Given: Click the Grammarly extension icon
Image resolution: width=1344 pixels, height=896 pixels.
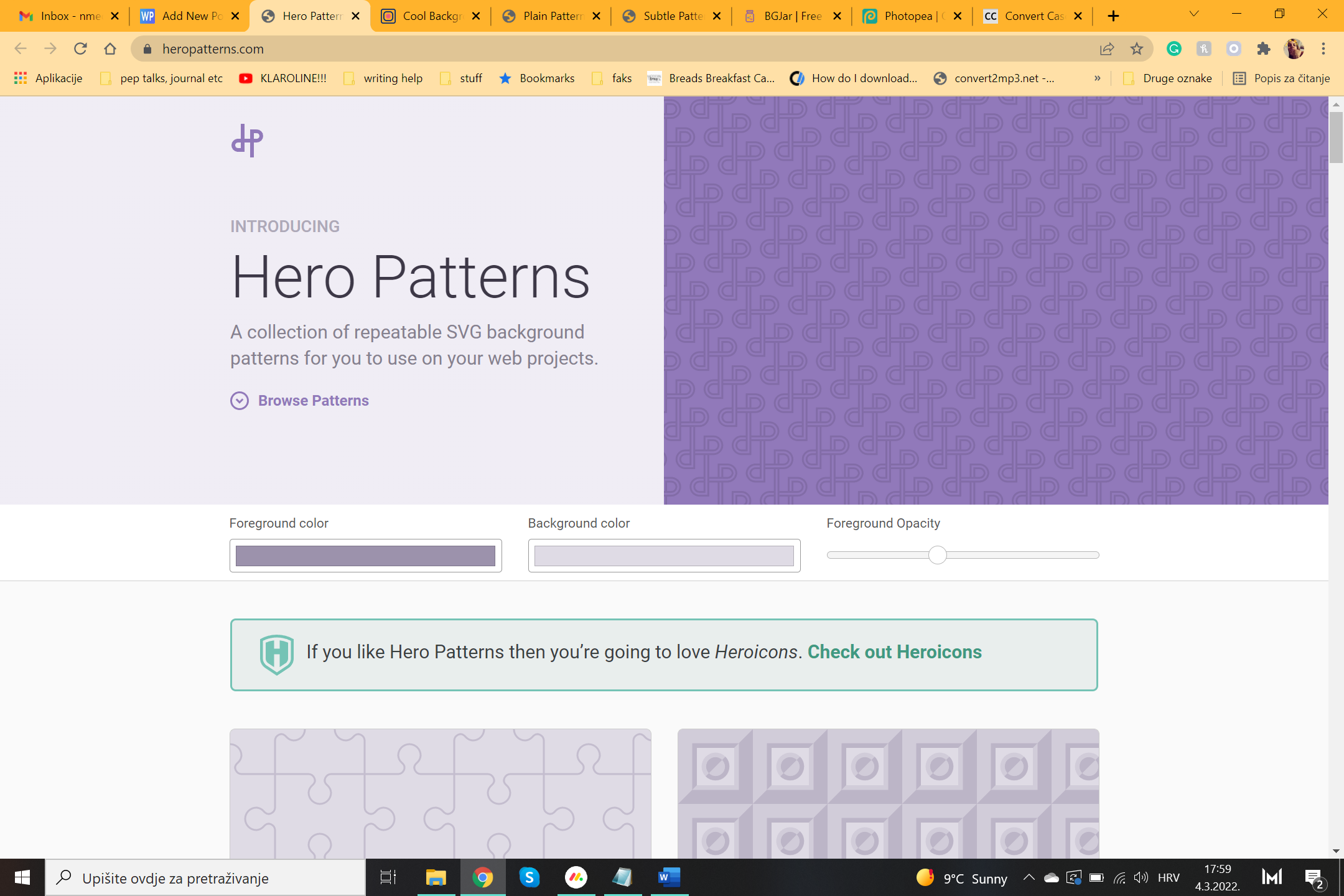Looking at the screenshot, I should coord(1174,49).
